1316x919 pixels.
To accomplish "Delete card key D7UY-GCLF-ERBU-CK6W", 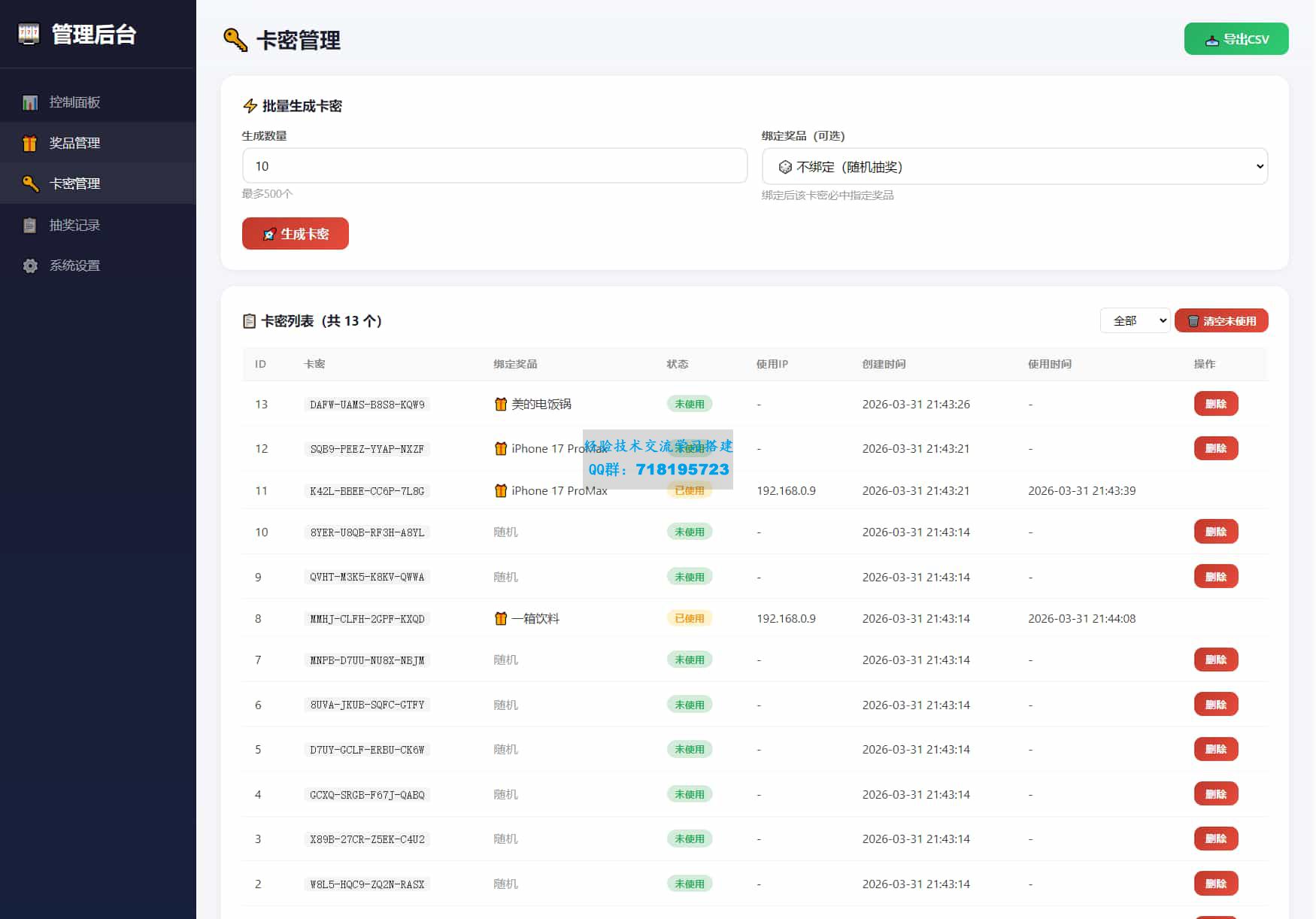I will [x=1216, y=749].
